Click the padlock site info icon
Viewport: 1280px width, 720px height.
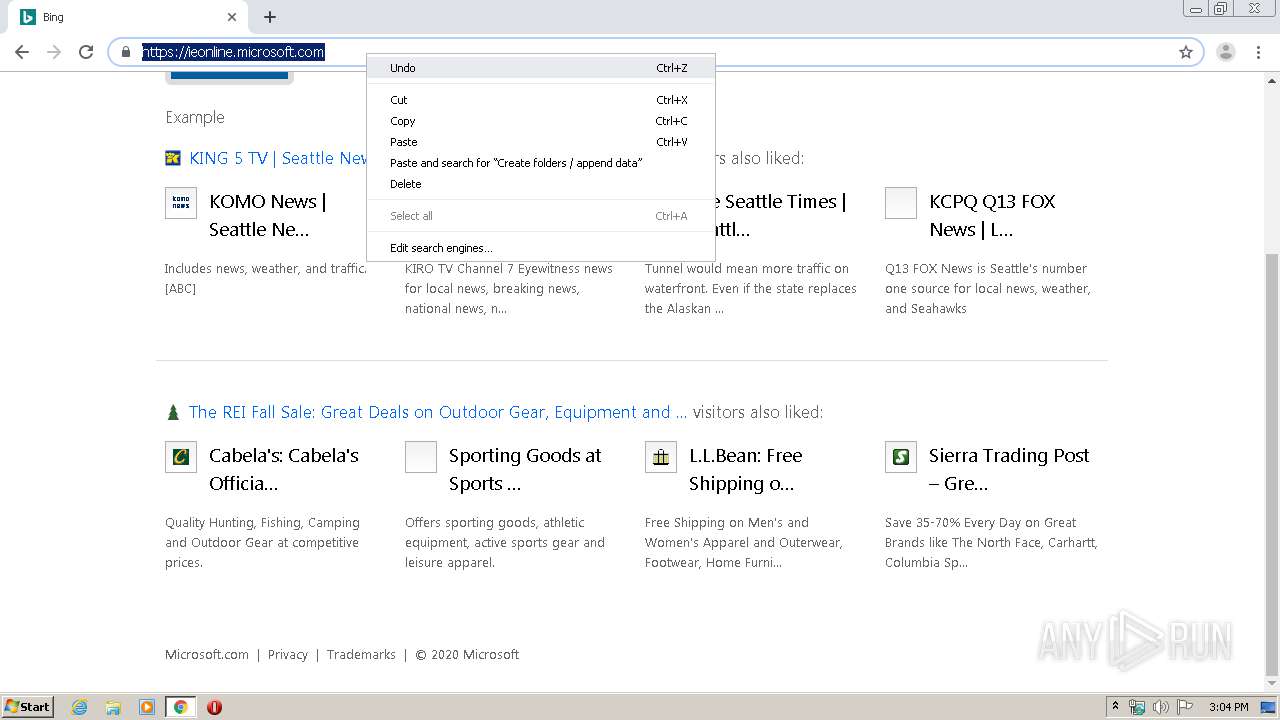click(x=126, y=52)
